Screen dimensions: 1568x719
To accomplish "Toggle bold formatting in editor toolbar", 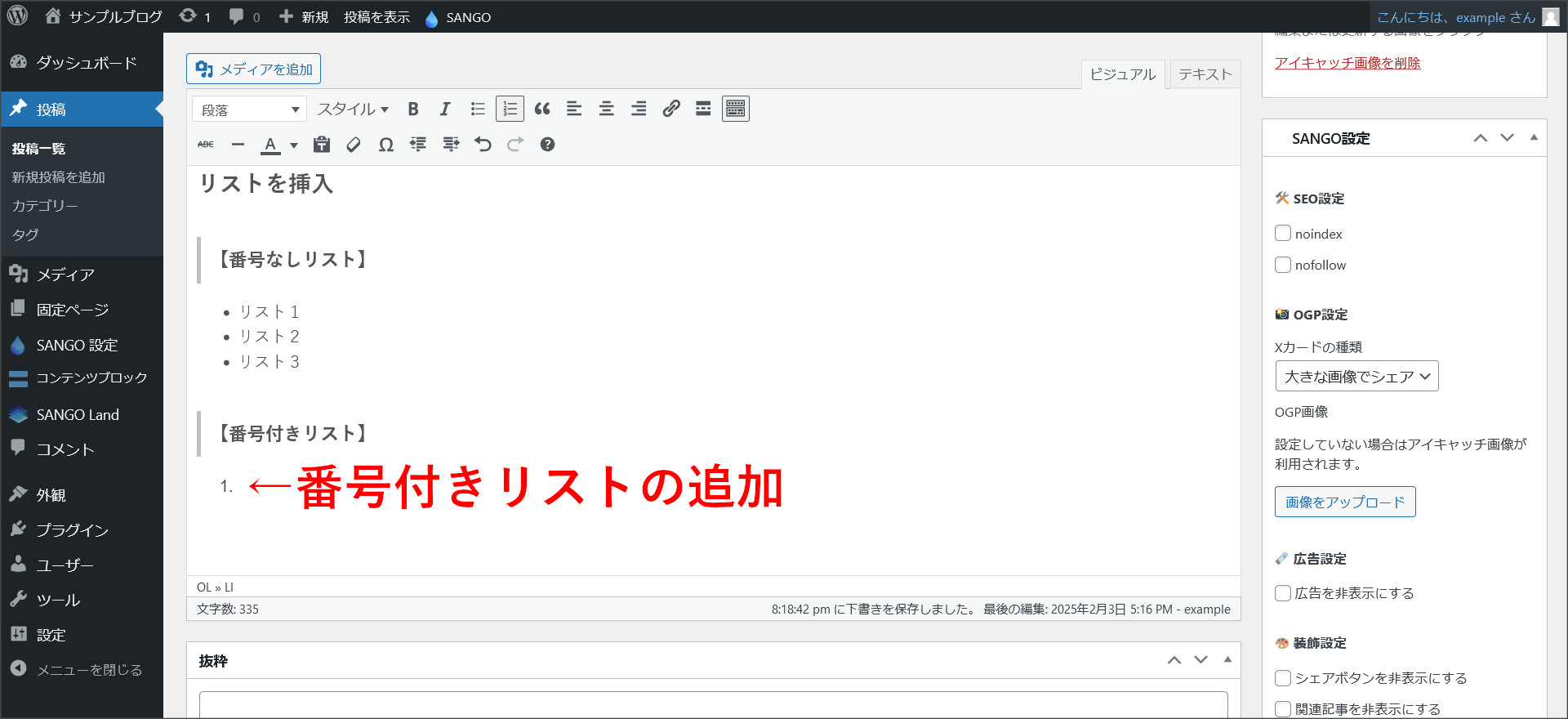I will 413,109.
